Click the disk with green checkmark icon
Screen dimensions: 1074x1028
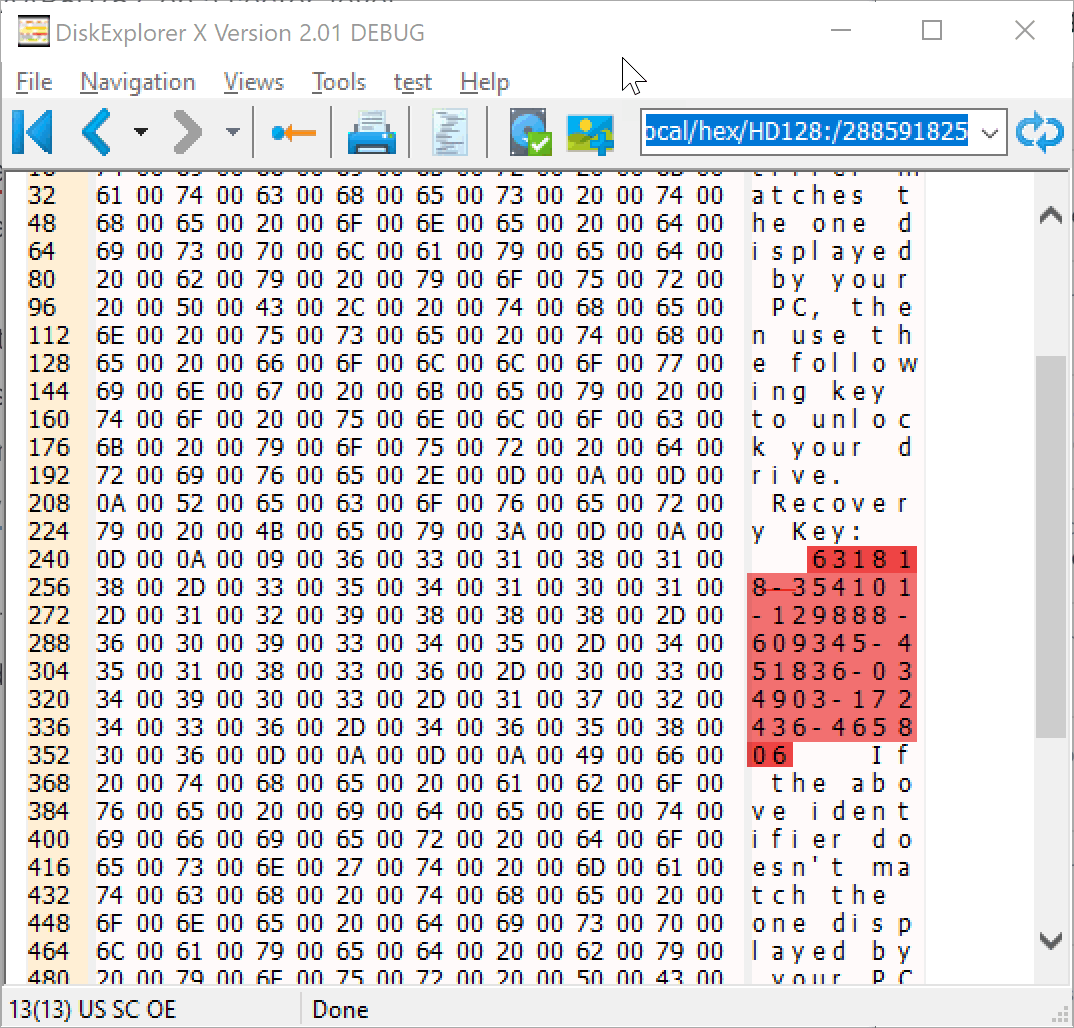coord(529,133)
